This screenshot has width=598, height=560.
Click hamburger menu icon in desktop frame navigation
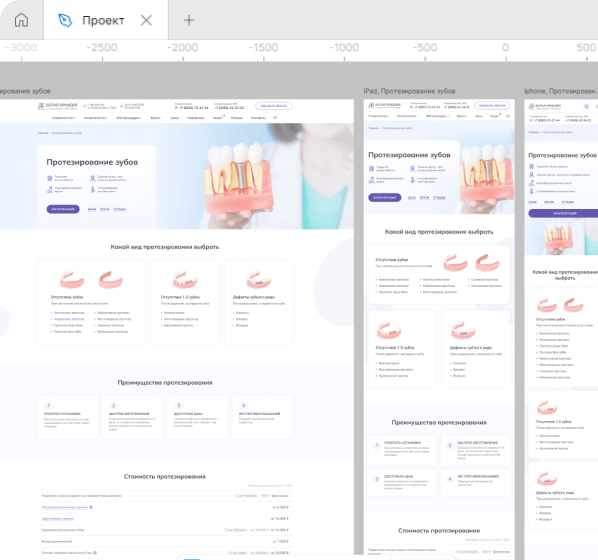tap(275, 118)
